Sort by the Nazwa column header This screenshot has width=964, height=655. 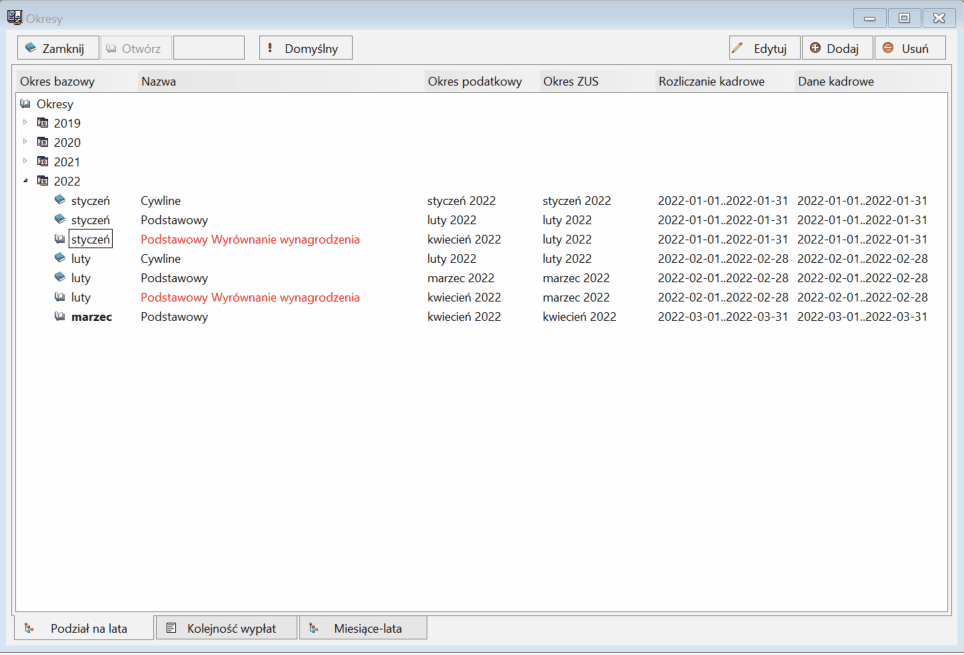tap(281, 81)
